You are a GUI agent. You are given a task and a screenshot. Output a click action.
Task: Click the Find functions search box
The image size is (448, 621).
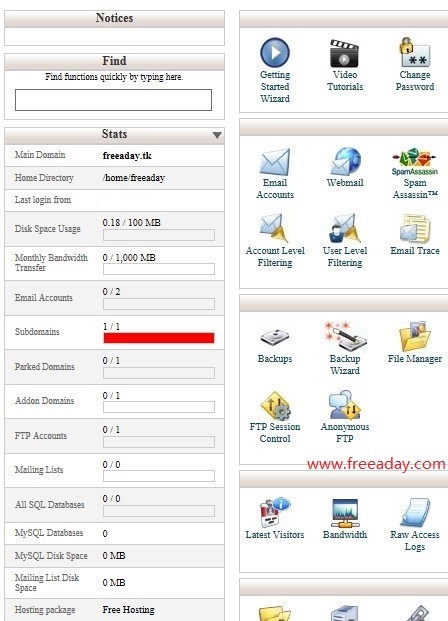click(113, 100)
